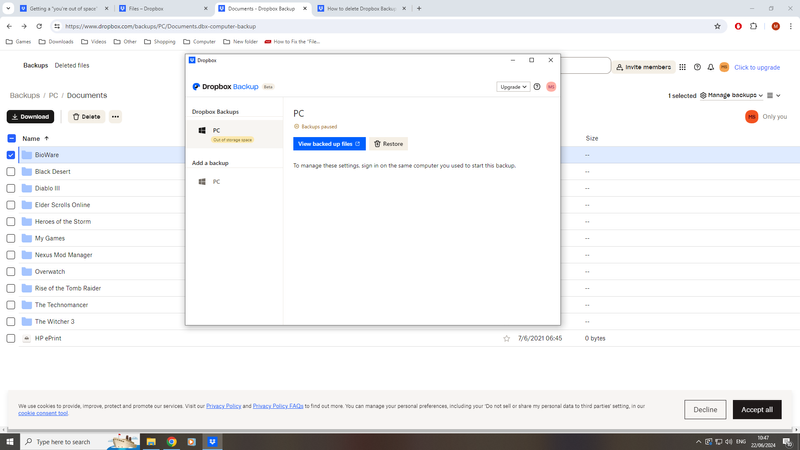Open Dropbox app from the taskbar
This screenshot has height=450, width=800.
(212, 442)
